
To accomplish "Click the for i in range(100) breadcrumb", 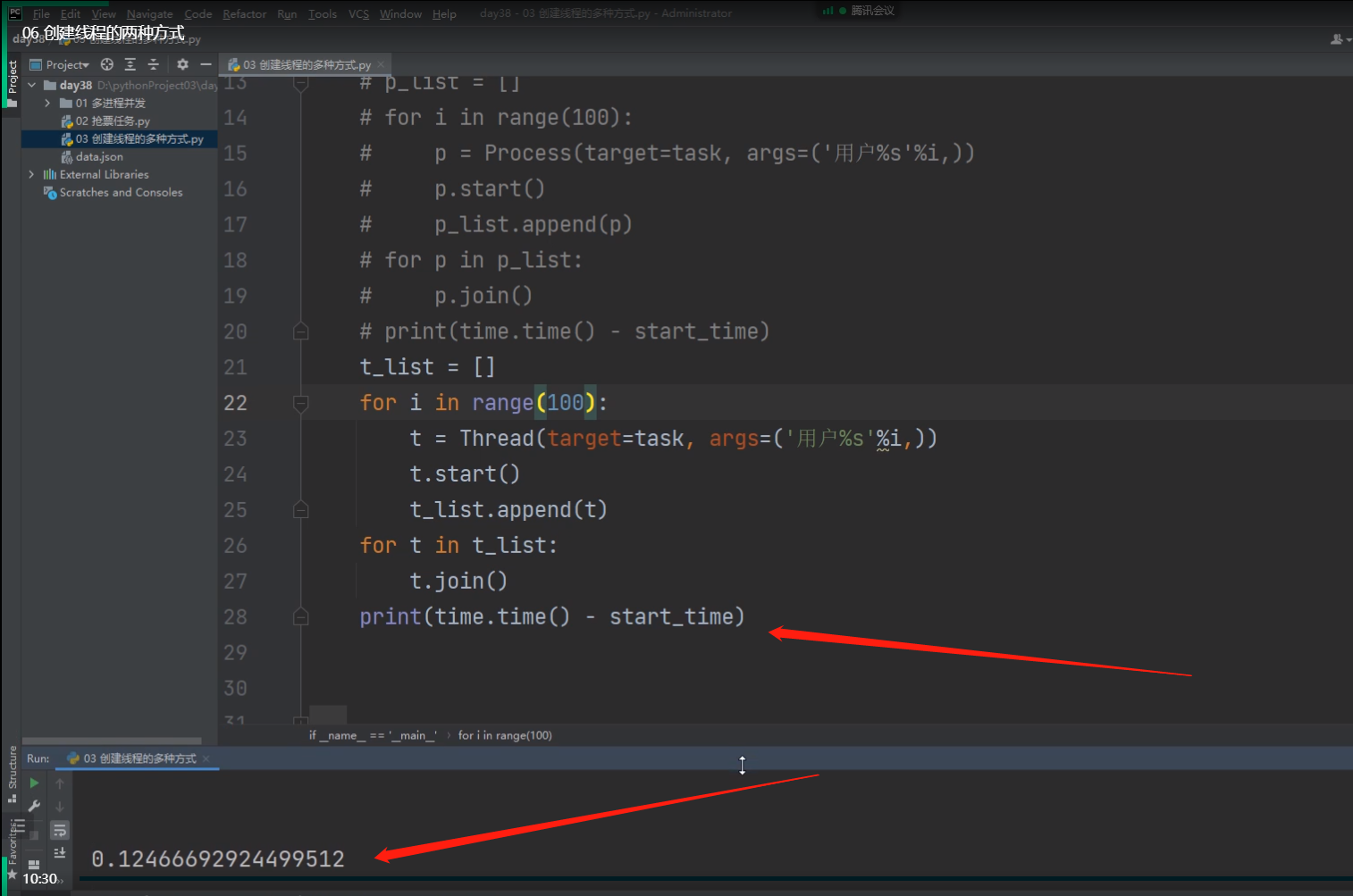I will (505, 735).
